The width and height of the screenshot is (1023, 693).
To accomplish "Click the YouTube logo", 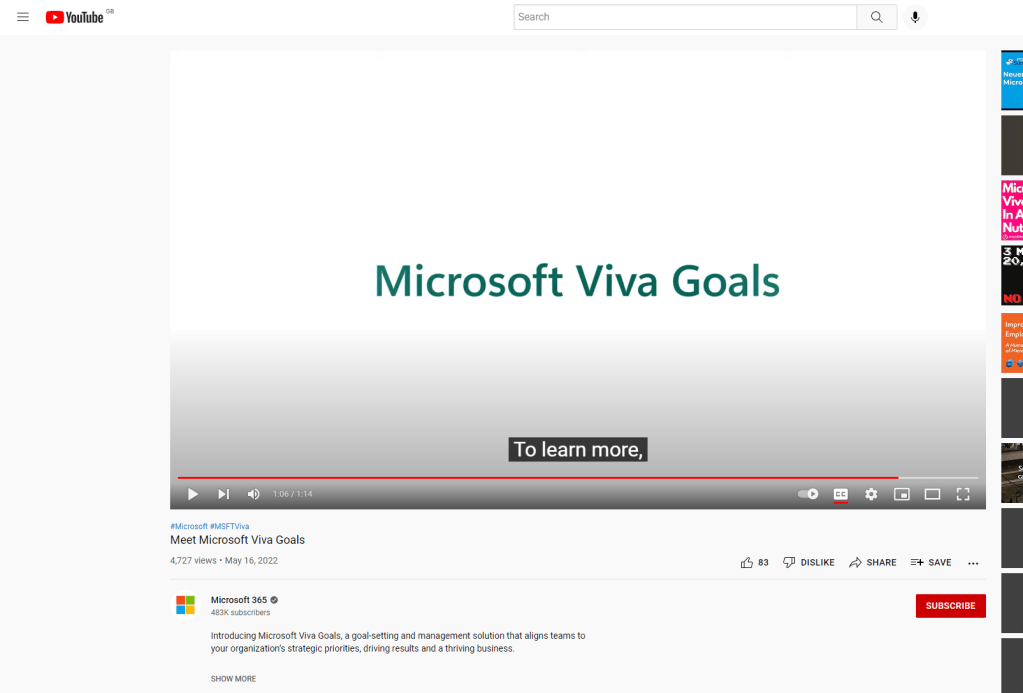I will click(75, 17).
